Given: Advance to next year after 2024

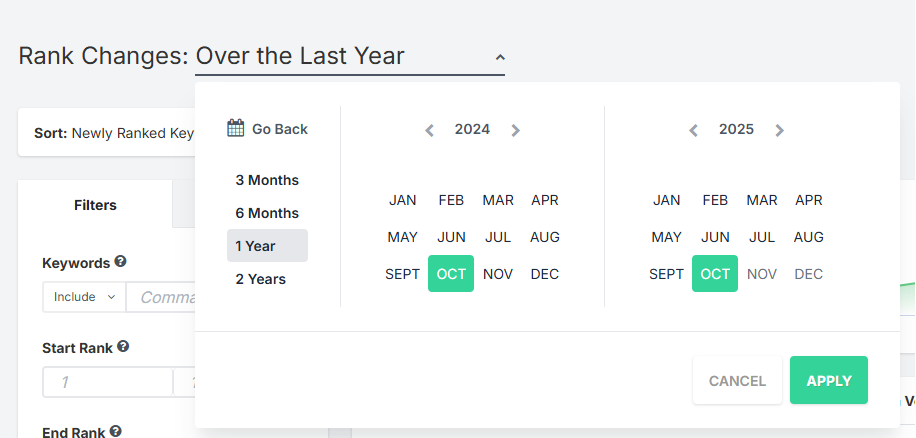Looking at the screenshot, I should point(515,130).
